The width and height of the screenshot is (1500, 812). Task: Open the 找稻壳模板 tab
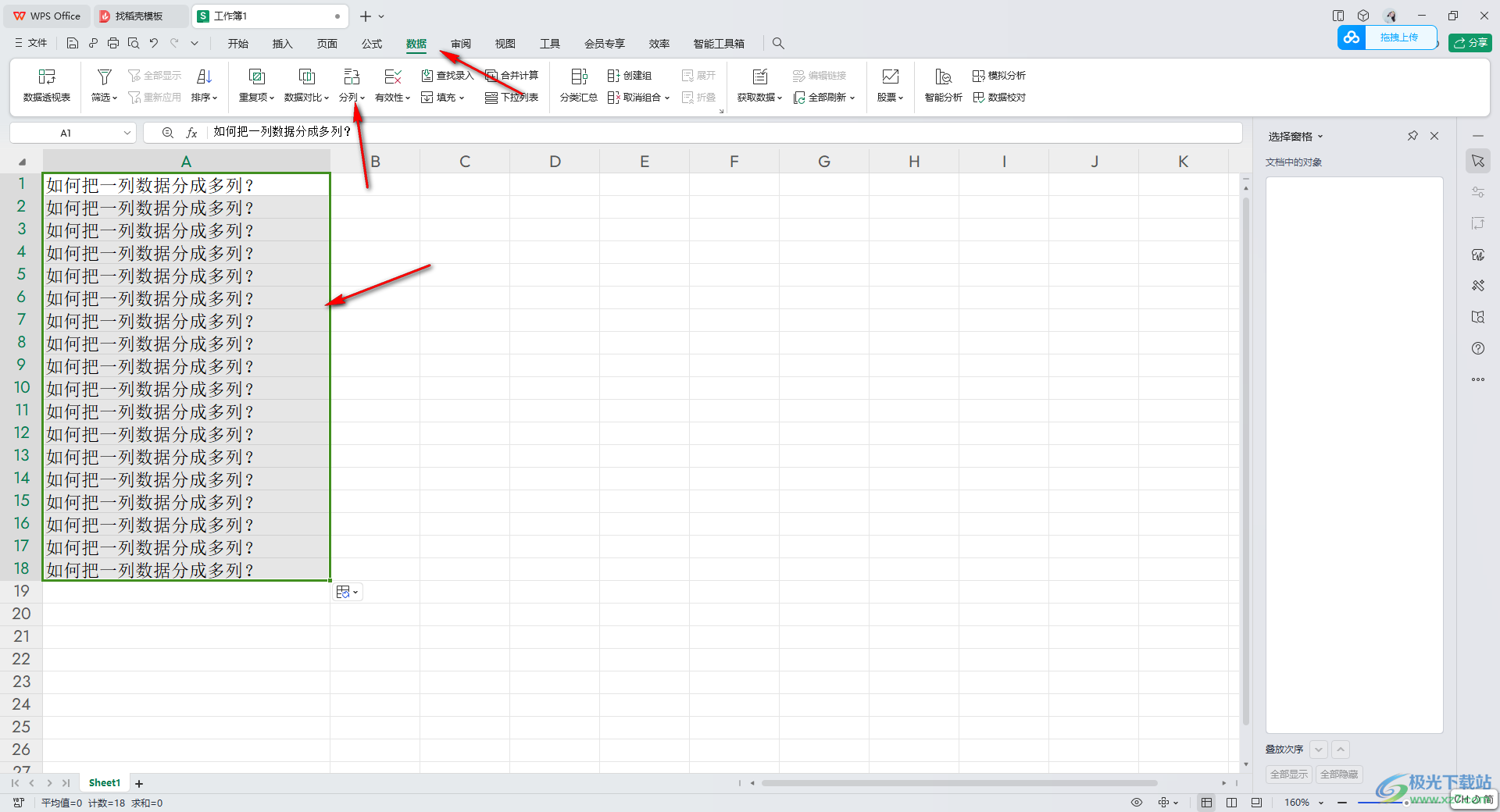[139, 16]
